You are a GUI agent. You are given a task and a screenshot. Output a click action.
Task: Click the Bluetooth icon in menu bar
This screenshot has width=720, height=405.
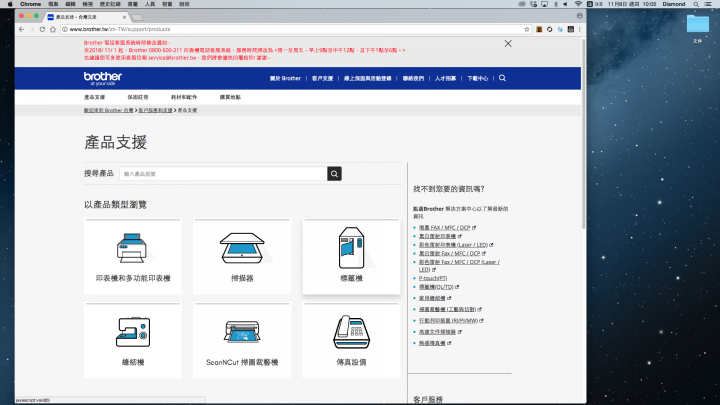point(555,4)
